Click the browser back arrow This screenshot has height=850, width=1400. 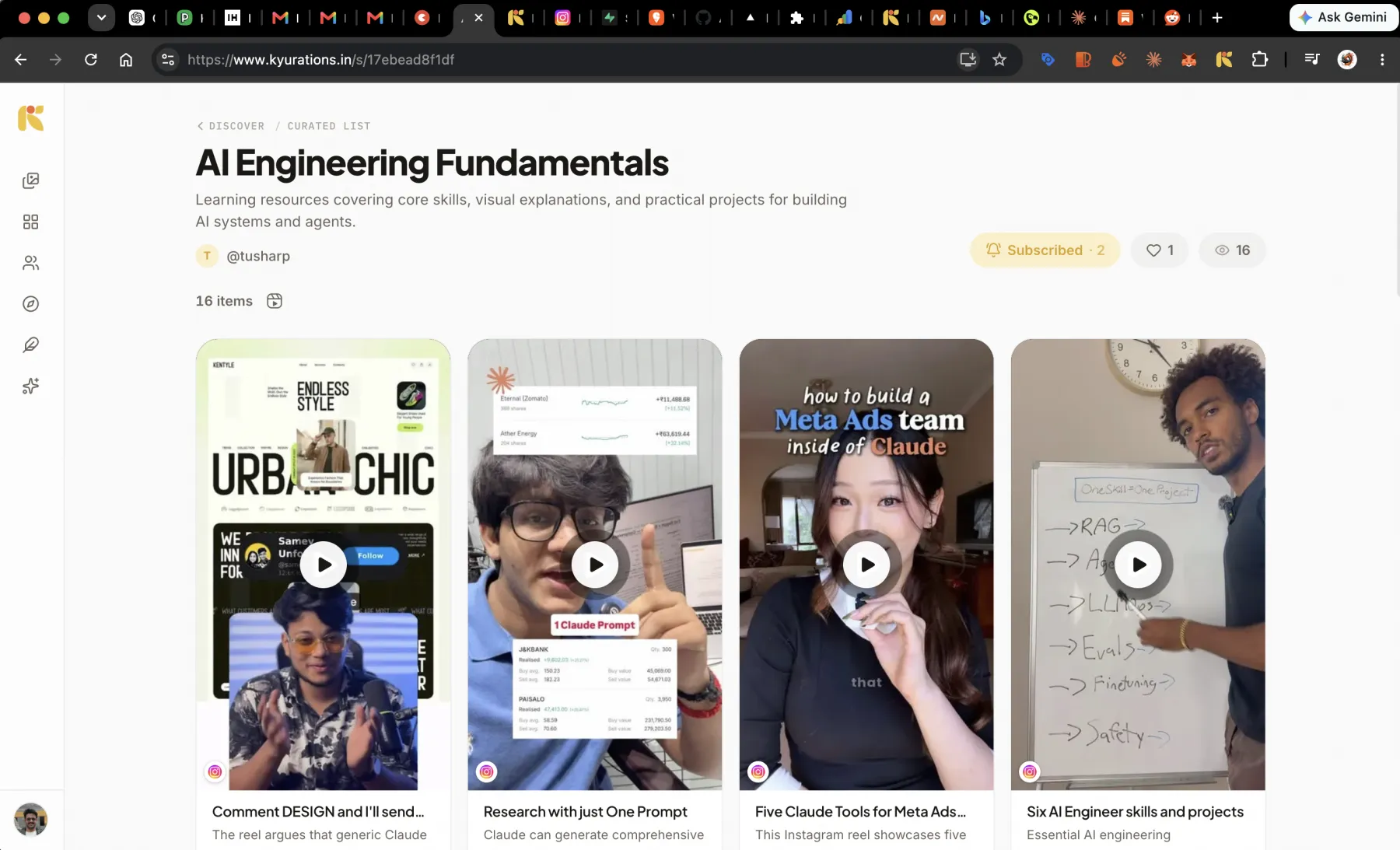21,60
